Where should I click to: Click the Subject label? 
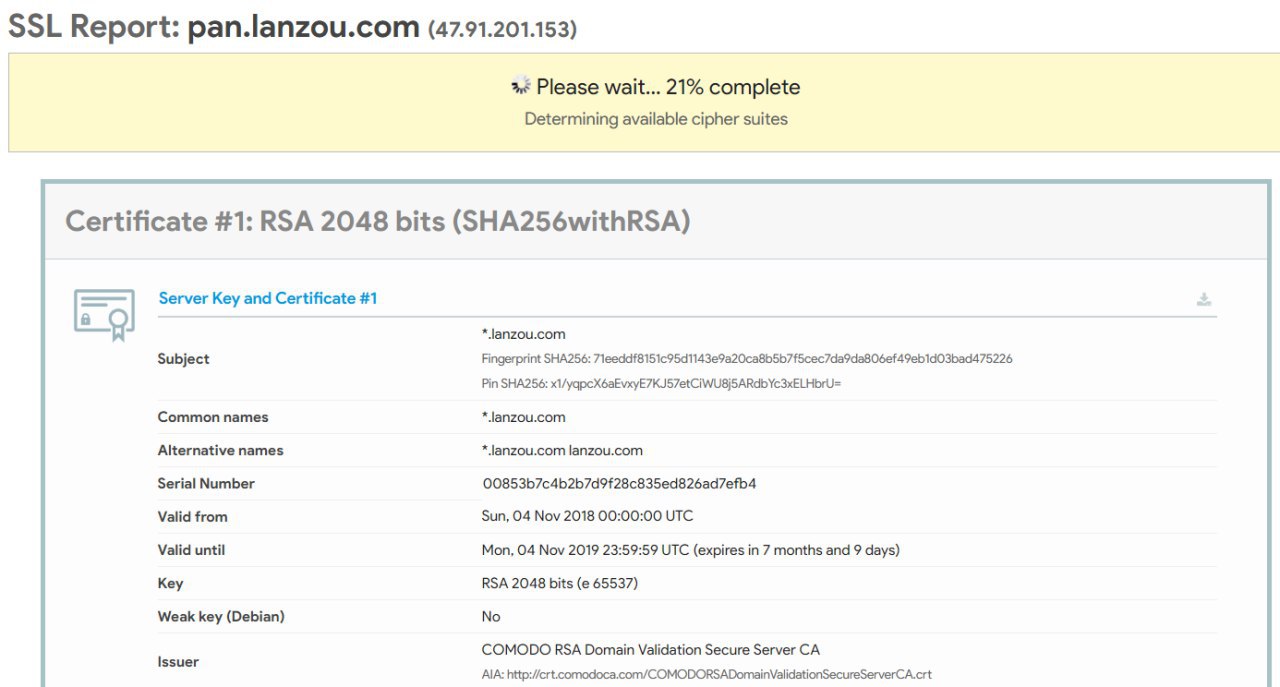point(183,359)
